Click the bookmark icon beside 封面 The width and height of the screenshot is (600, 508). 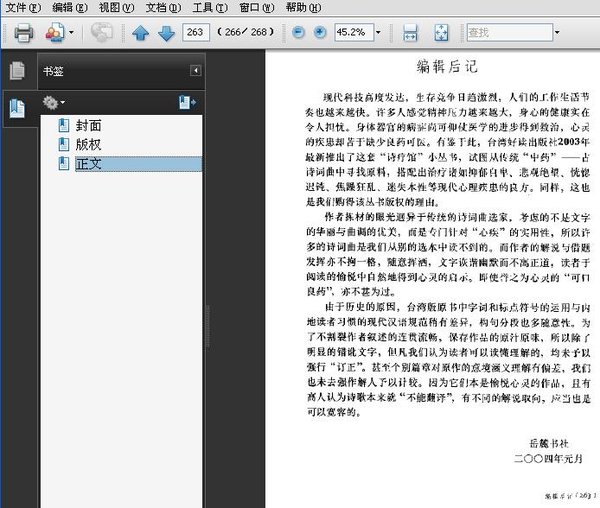click(x=64, y=125)
